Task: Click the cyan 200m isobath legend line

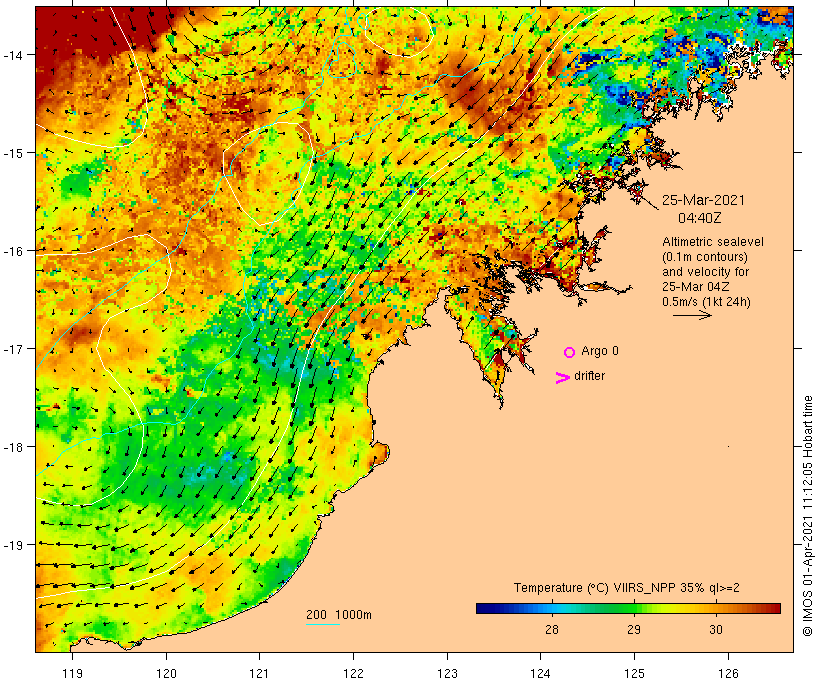Action: 323,624
